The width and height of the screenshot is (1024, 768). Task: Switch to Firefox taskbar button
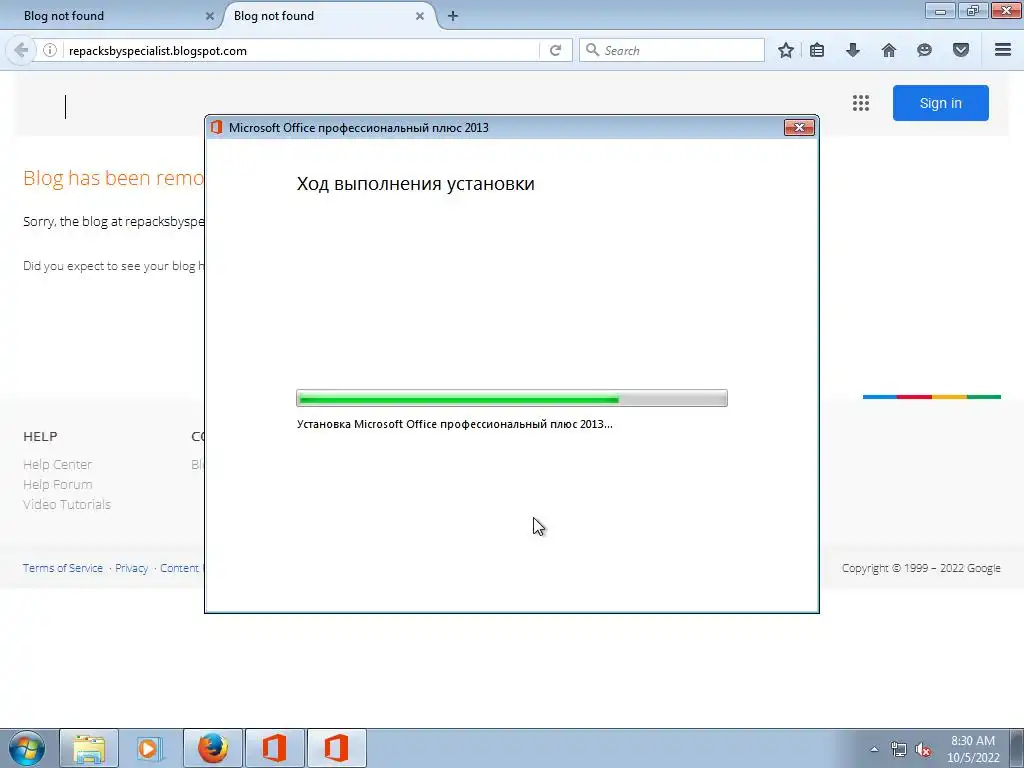213,748
